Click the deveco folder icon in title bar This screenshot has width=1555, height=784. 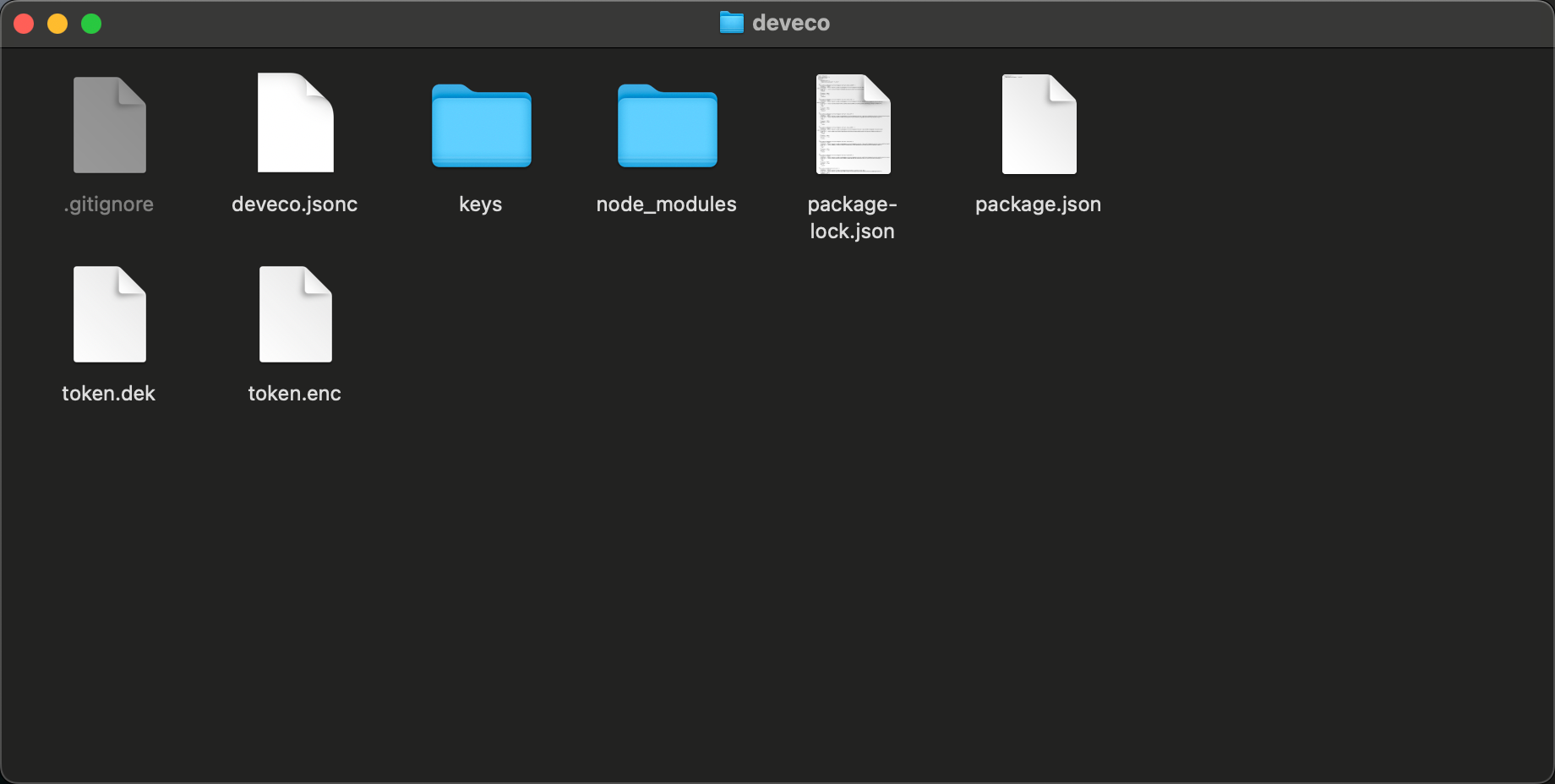coord(732,23)
